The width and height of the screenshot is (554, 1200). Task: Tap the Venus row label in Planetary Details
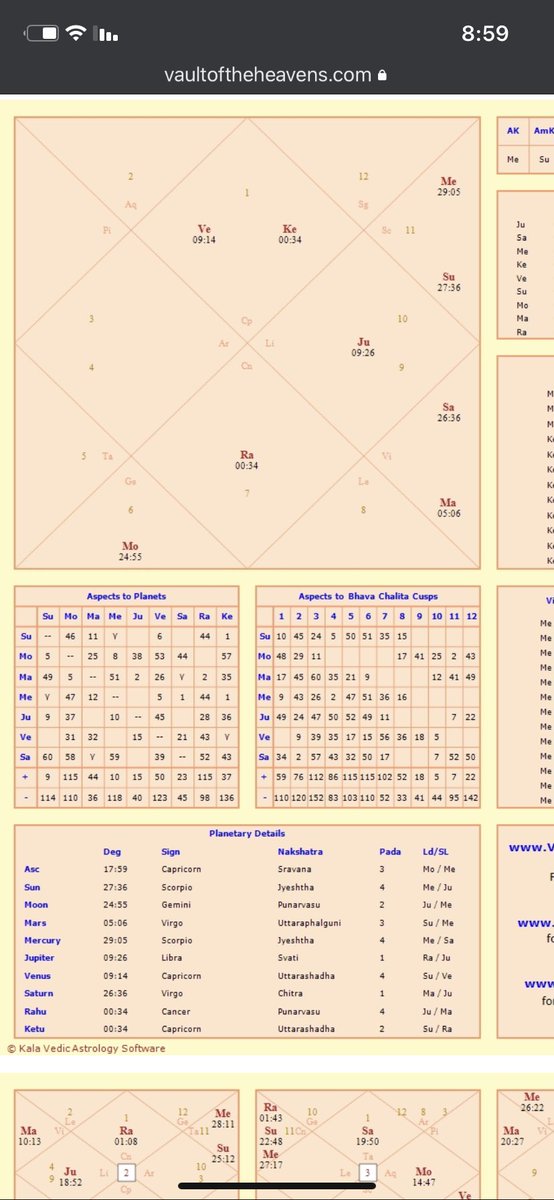(x=36, y=976)
